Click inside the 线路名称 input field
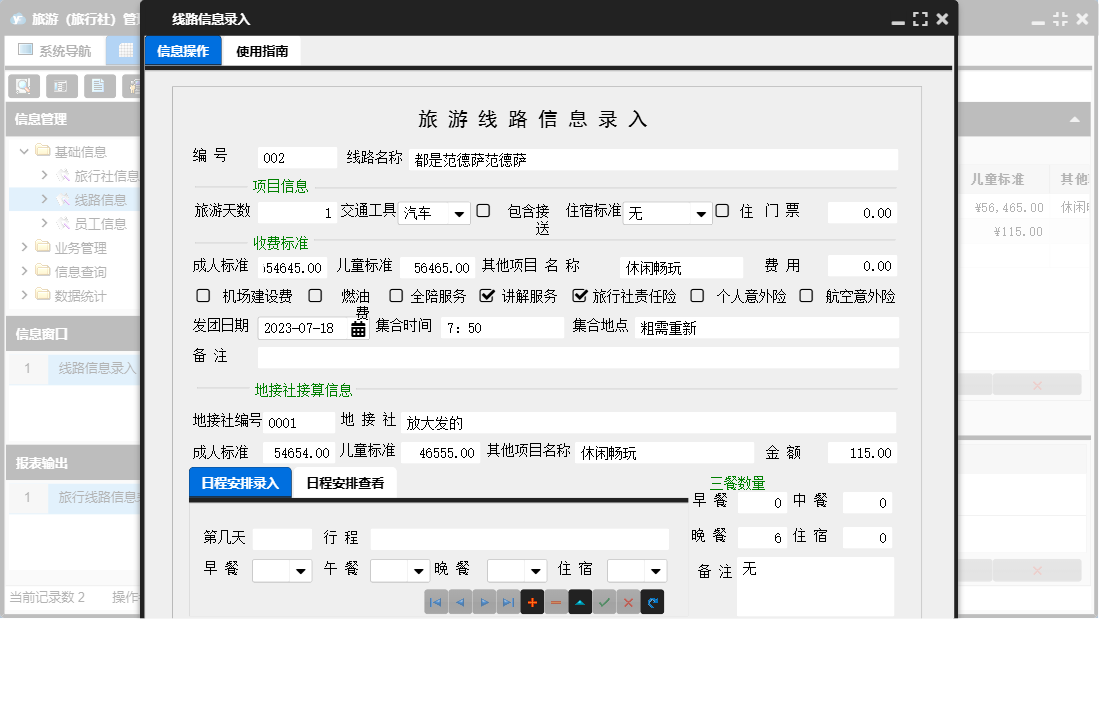The image size is (1099, 705). 650,157
